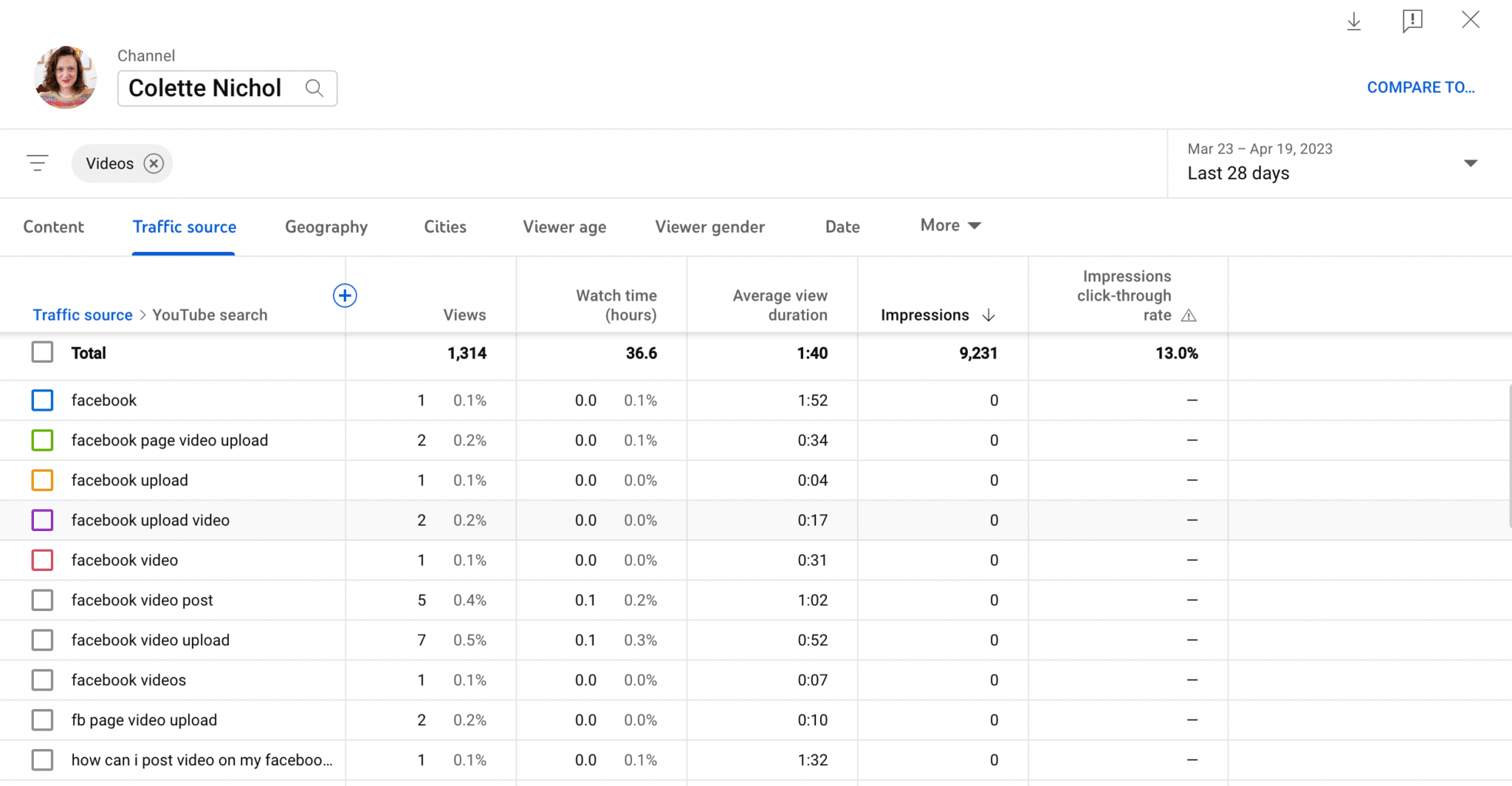Viewport: 1512px width, 786px height.
Task: Click the total watch time value 36.6
Action: click(641, 353)
